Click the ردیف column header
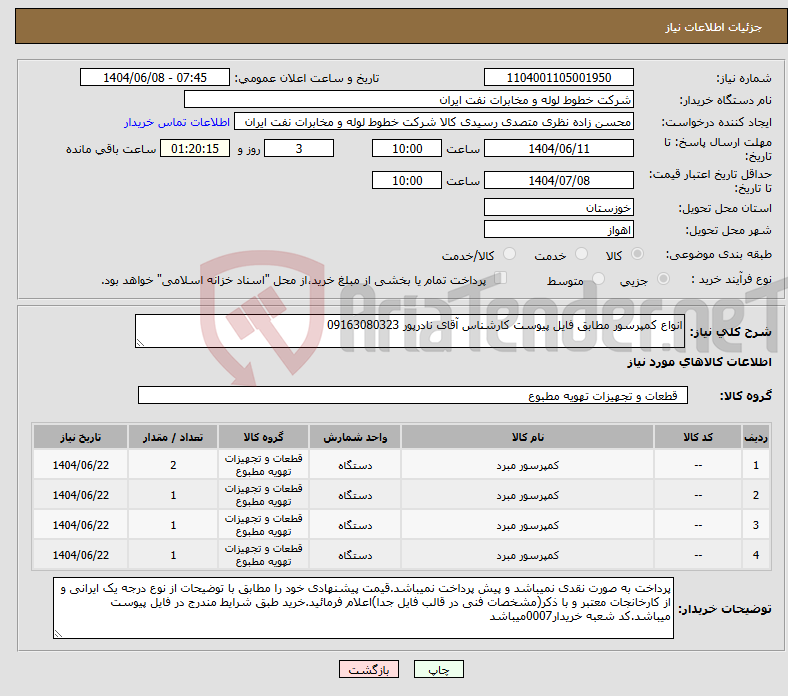The width and height of the screenshot is (788, 696). tap(755, 437)
